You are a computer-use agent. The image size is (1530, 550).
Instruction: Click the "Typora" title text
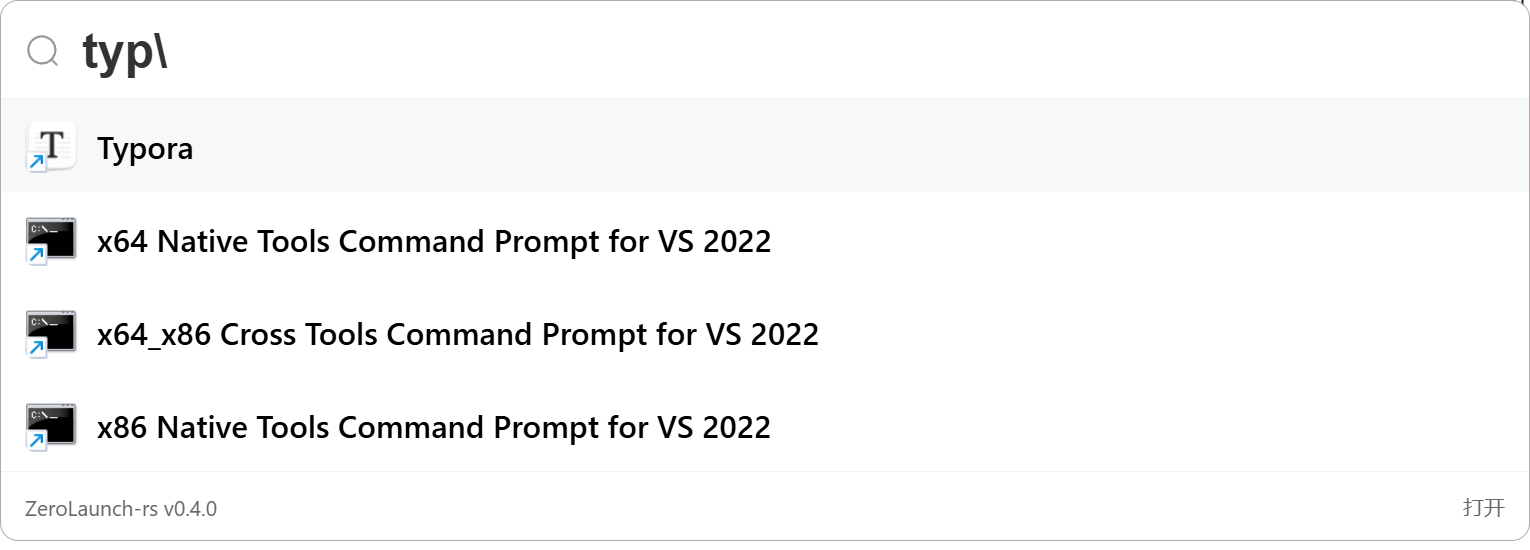coord(145,149)
